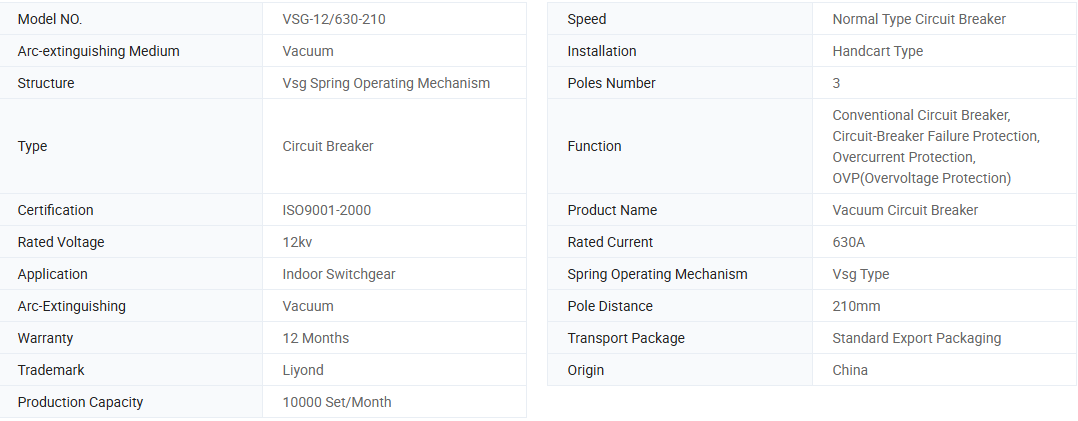Select the Vacuum Circuit Breaker product name
This screenshot has height=421, width=1078.
(905, 210)
